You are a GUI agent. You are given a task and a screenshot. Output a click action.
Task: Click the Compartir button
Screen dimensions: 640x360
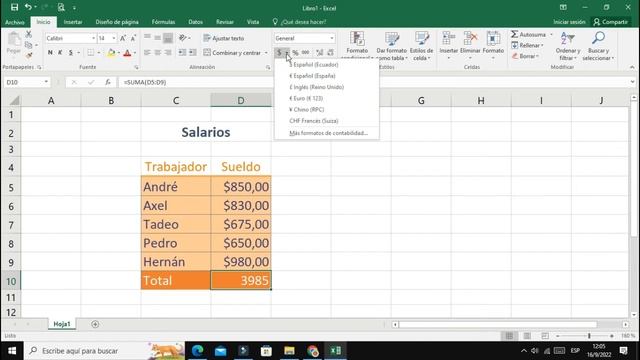(x=611, y=22)
